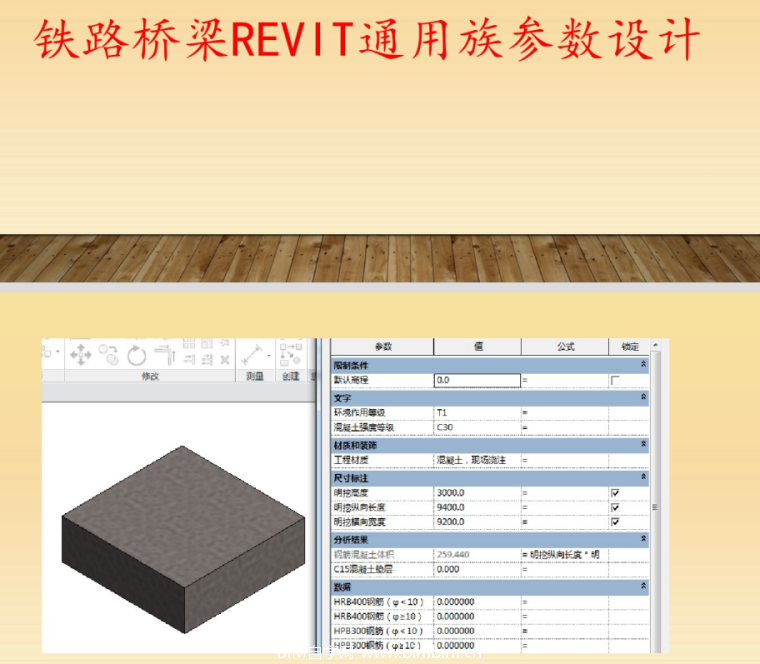
Task: Select the Measure tool icon
Action: [x=253, y=355]
